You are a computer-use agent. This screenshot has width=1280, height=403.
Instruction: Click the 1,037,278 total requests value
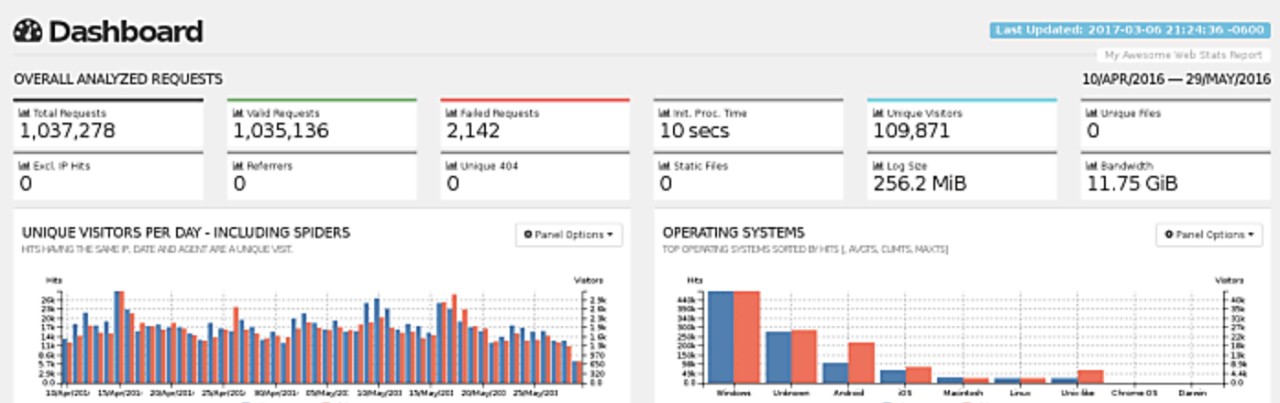pyautogui.click(x=67, y=130)
